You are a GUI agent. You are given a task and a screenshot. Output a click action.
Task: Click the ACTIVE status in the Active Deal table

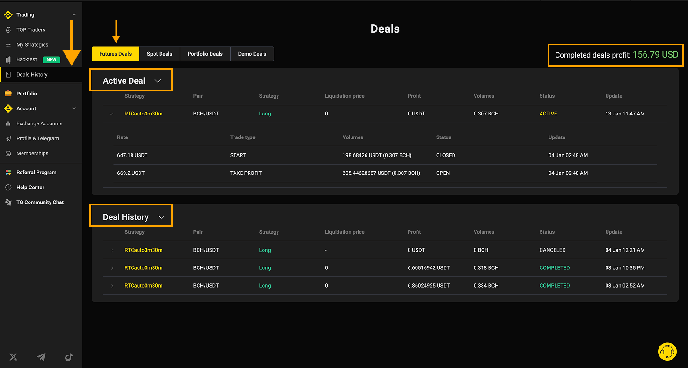(x=548, y=114)
